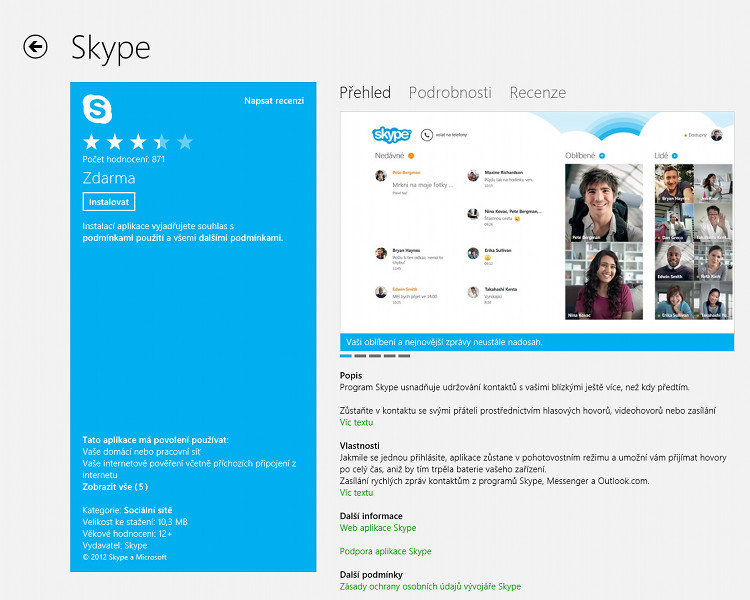This screenshot has width=750, height=600.
Task: Go back using the circled arrow icon
Action: (x=35, y=47)
